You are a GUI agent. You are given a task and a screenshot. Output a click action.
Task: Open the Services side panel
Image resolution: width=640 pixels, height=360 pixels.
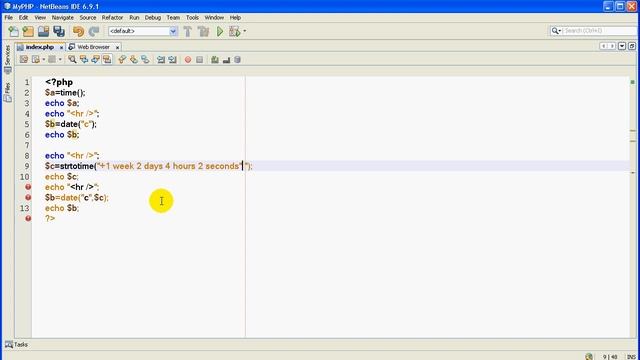point(7,59)
